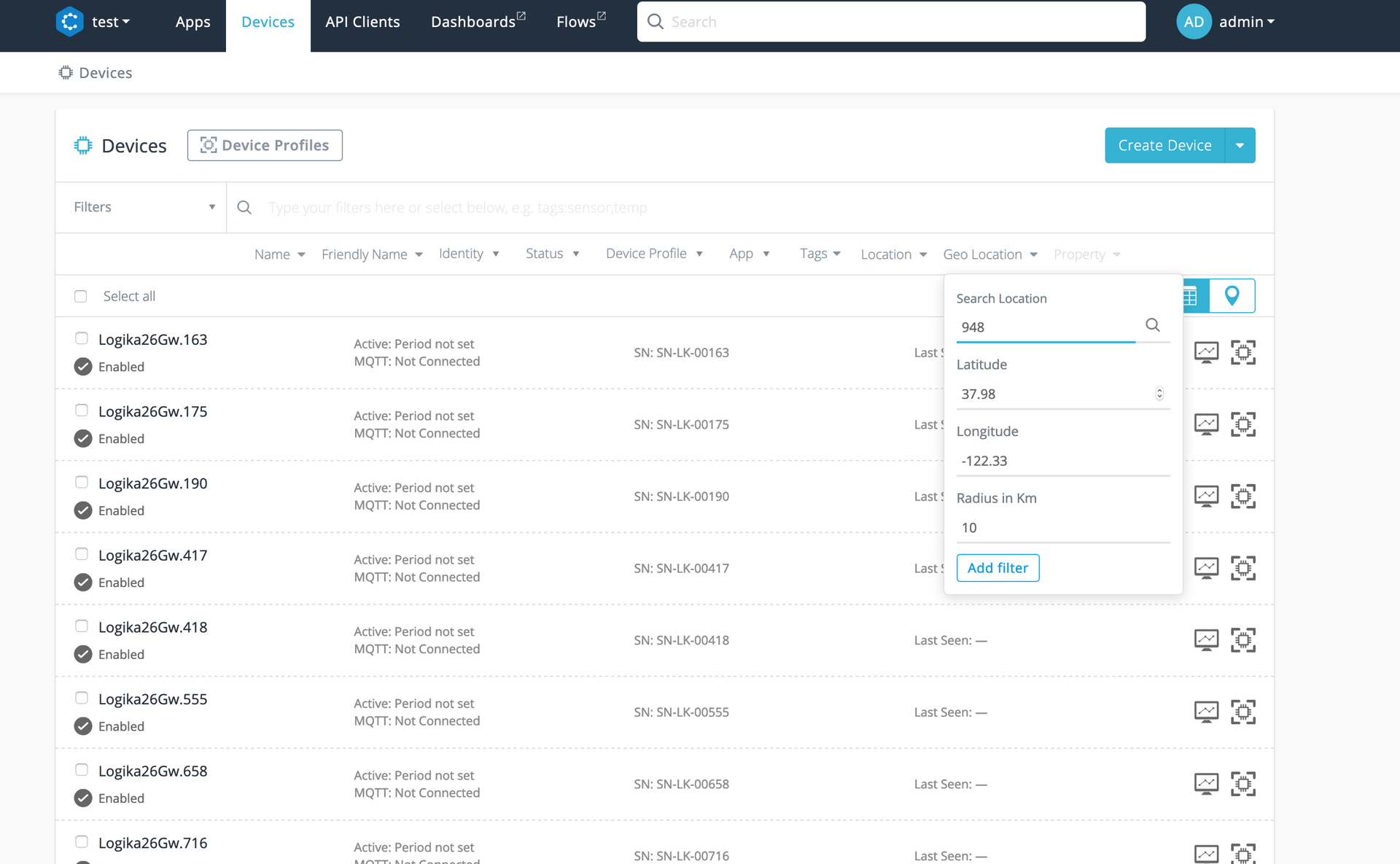Viewport: 1400px width, 864px height.
Task: Click device profile icon for Logika26Gw.555
Action: pyautogui.click(x=1242, y=712)
